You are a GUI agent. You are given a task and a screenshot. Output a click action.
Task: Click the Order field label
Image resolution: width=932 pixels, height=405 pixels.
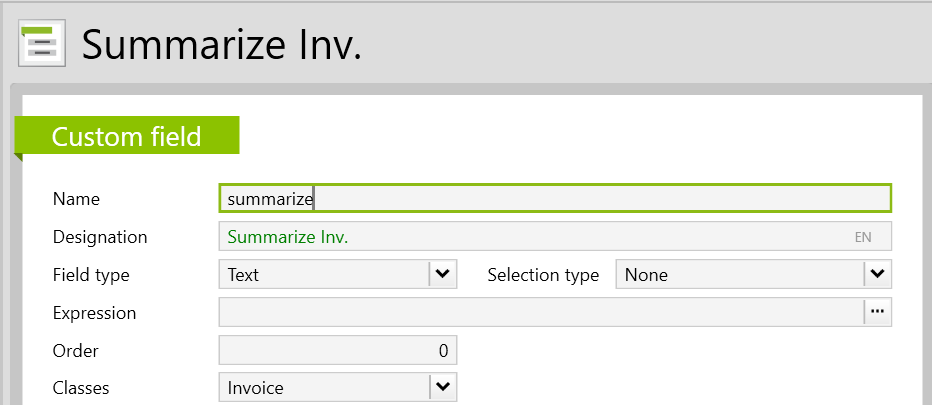(75, 350)
